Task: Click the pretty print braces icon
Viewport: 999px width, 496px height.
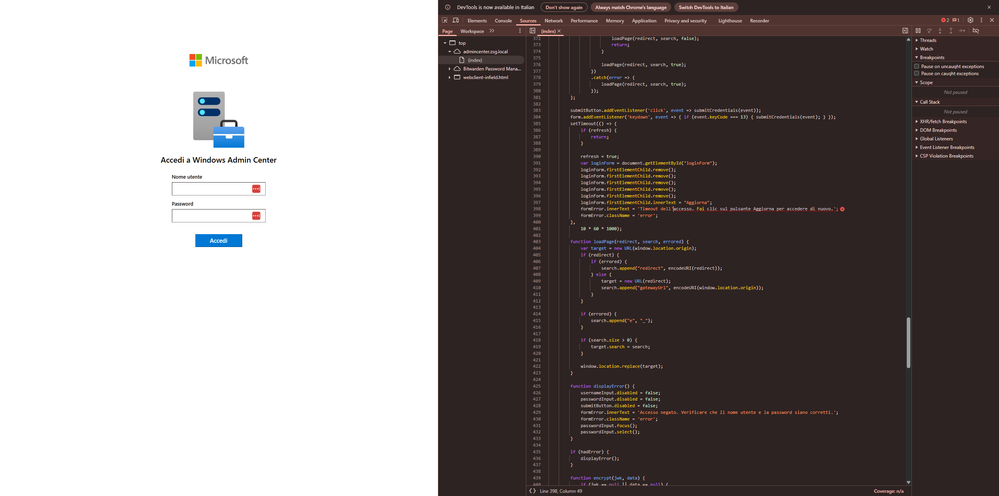Action: [532, 491]
